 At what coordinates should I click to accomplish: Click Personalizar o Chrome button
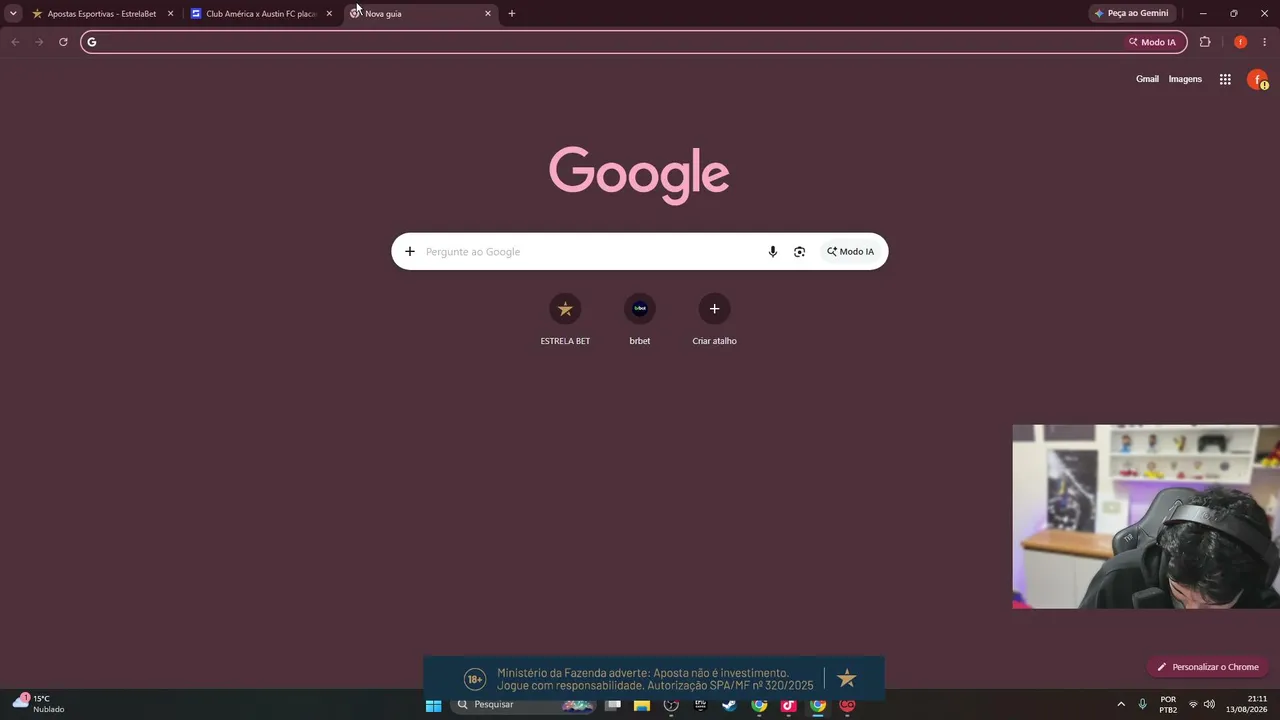click(x=1208, y=667)
